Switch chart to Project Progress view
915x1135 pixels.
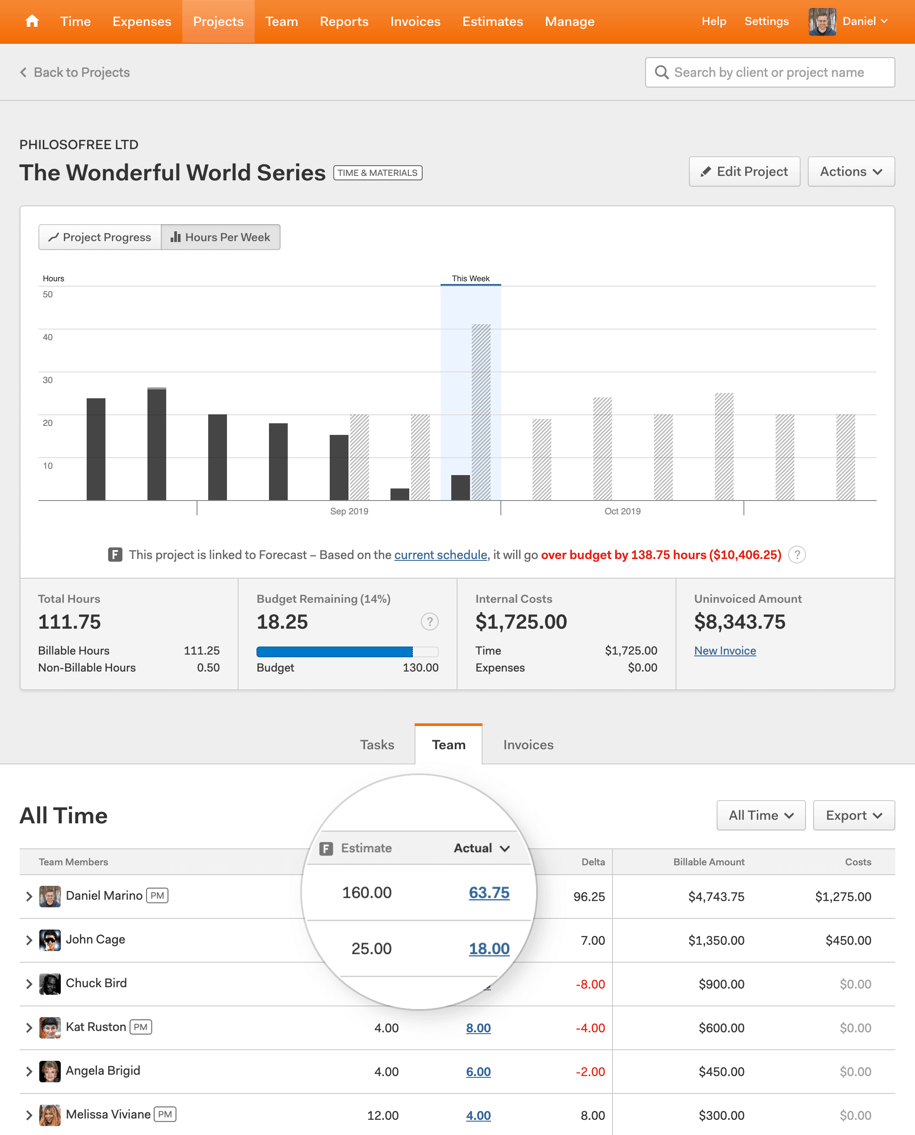click(x=100, y=237)
